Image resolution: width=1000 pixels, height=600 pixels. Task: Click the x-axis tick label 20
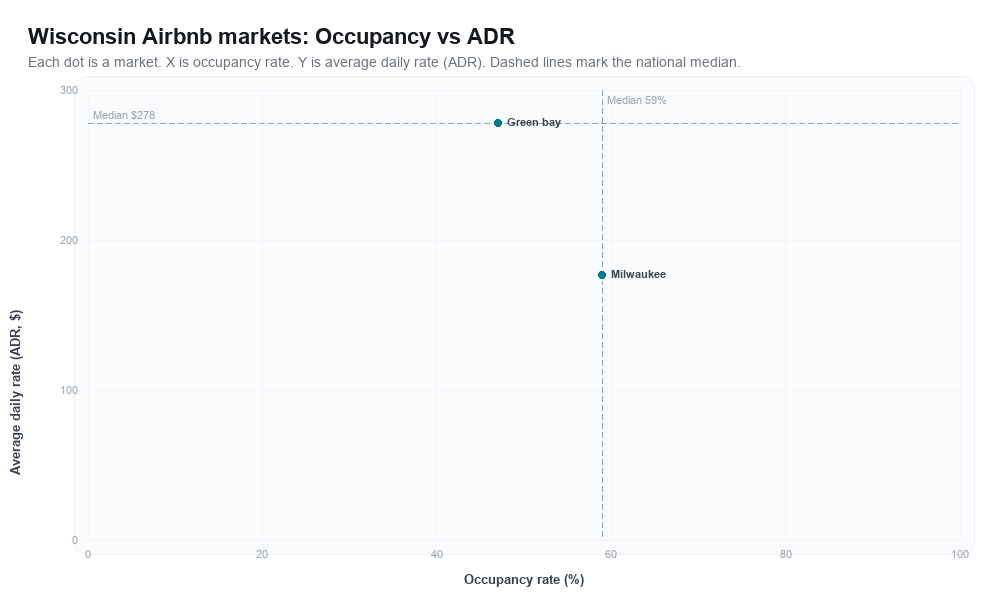(x=262, y=555)
